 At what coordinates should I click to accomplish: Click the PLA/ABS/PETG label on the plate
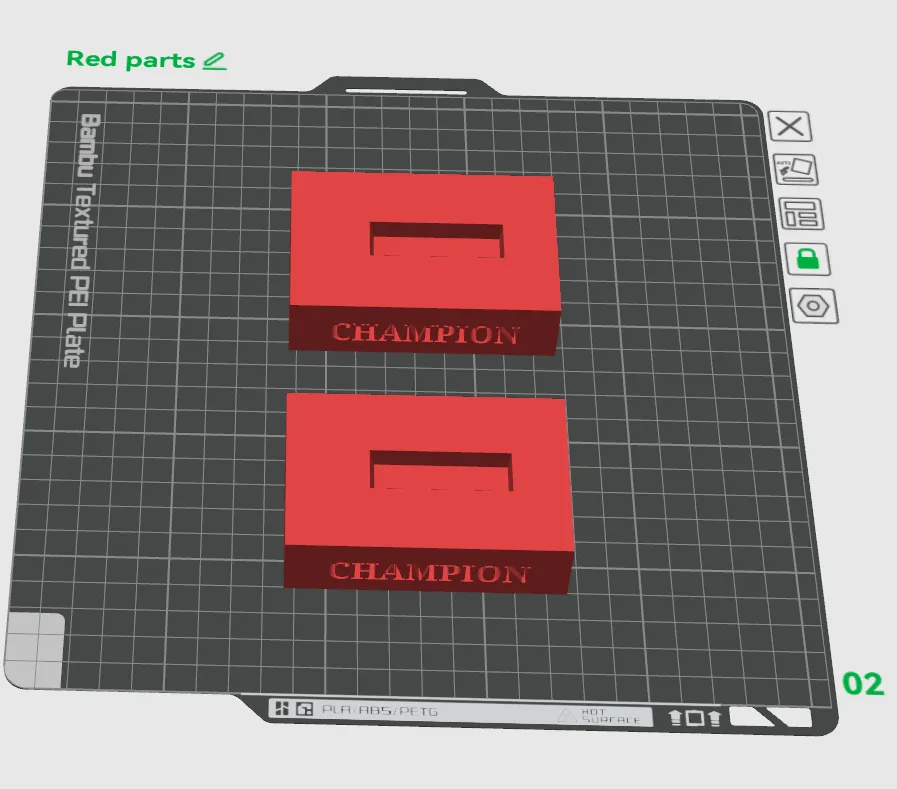[x=379, y=711]
